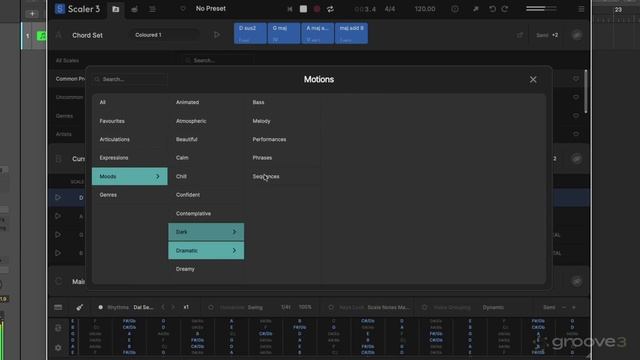Open the Sequences motion type
The width and height of the screenshot is (640, 360).
click(x=283, y=177)
